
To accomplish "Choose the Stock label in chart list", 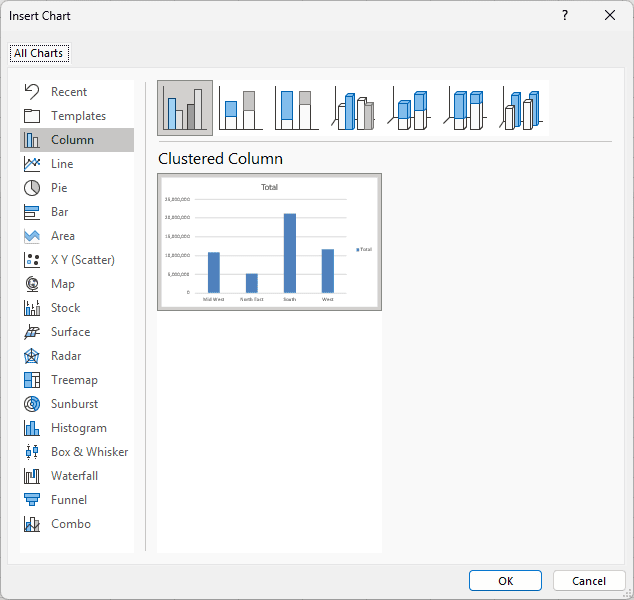I will pos(66,308).
